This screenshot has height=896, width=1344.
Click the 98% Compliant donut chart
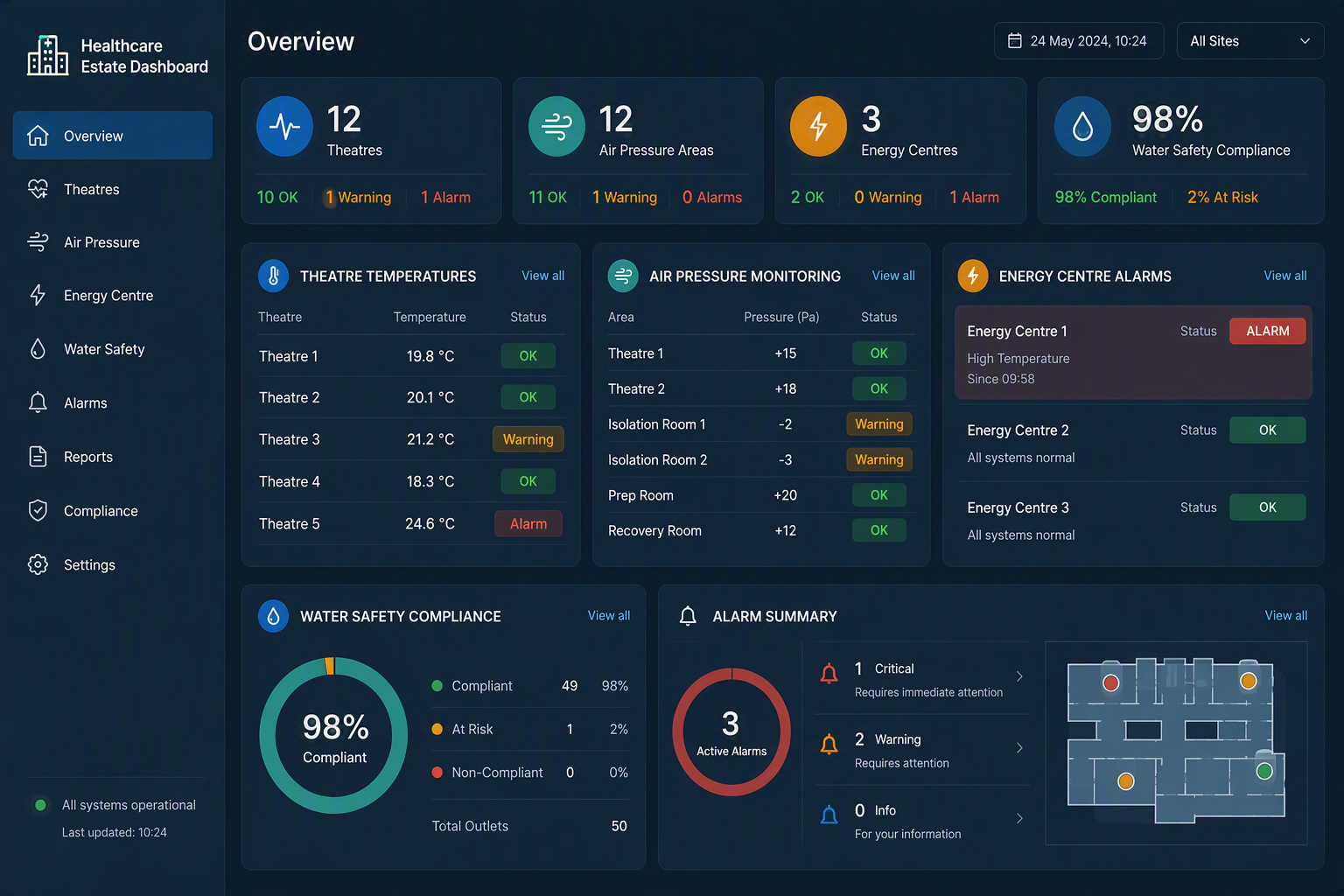pyautogui.click(x=334, y=736)
